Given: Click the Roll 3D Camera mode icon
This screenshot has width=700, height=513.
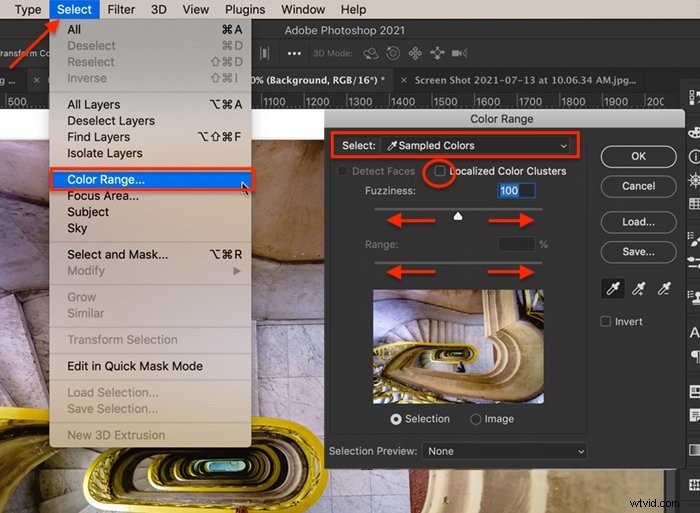Looking at the screenshot, I should point(393,54).
